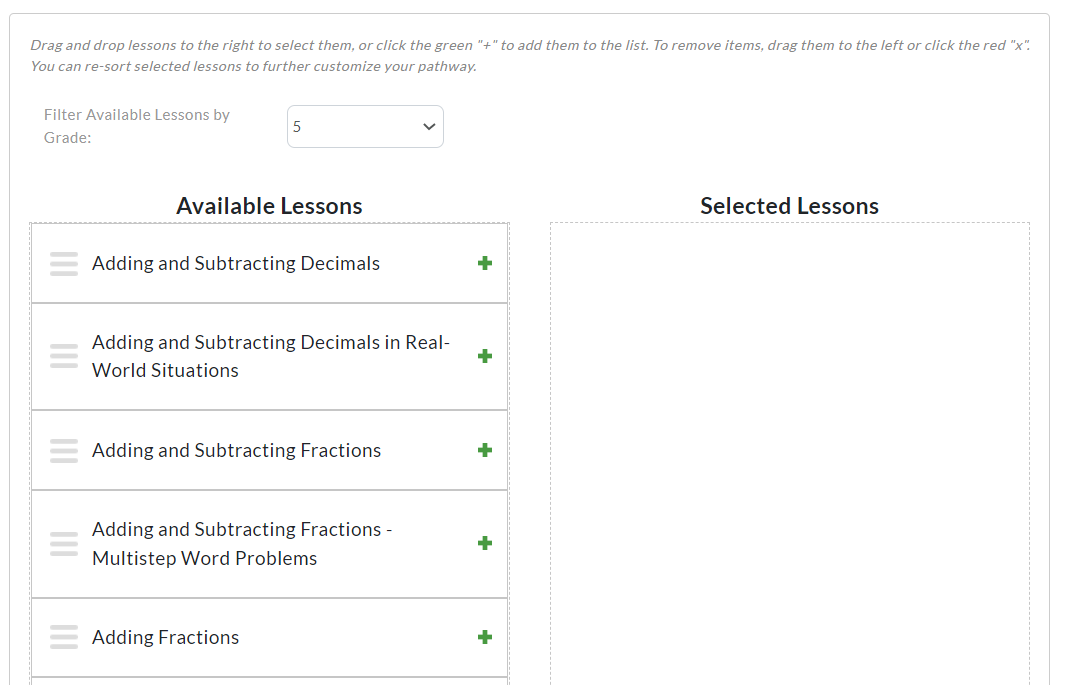Add "Adding Fractions" using the green plus
Image resolution: width=1086 pixels, height=685 pixels.
tap(484, 637)
